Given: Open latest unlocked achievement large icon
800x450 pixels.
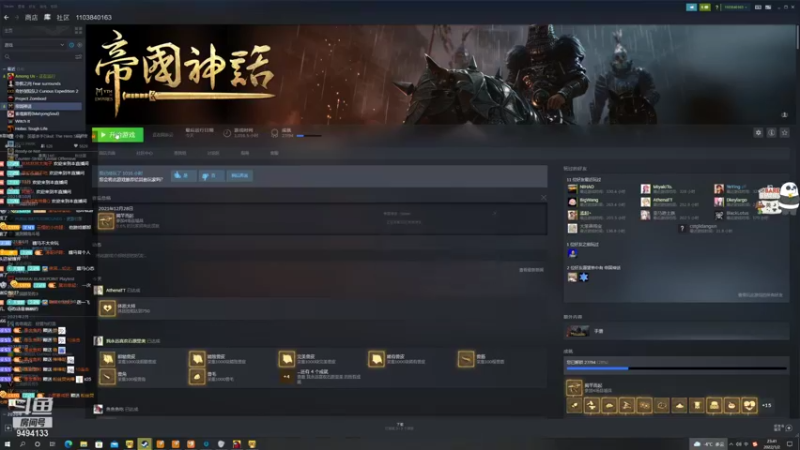Looking at the screenshot, I should (574, 388).
